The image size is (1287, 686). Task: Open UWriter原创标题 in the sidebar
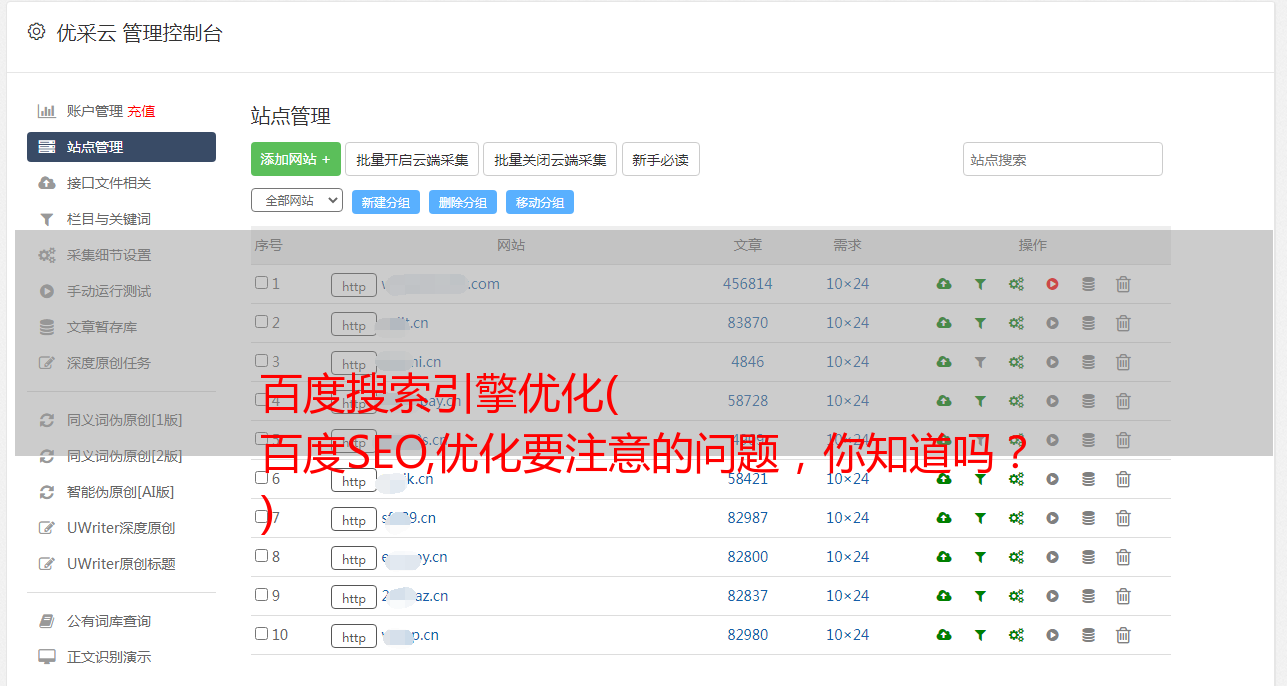pos(121,564)
